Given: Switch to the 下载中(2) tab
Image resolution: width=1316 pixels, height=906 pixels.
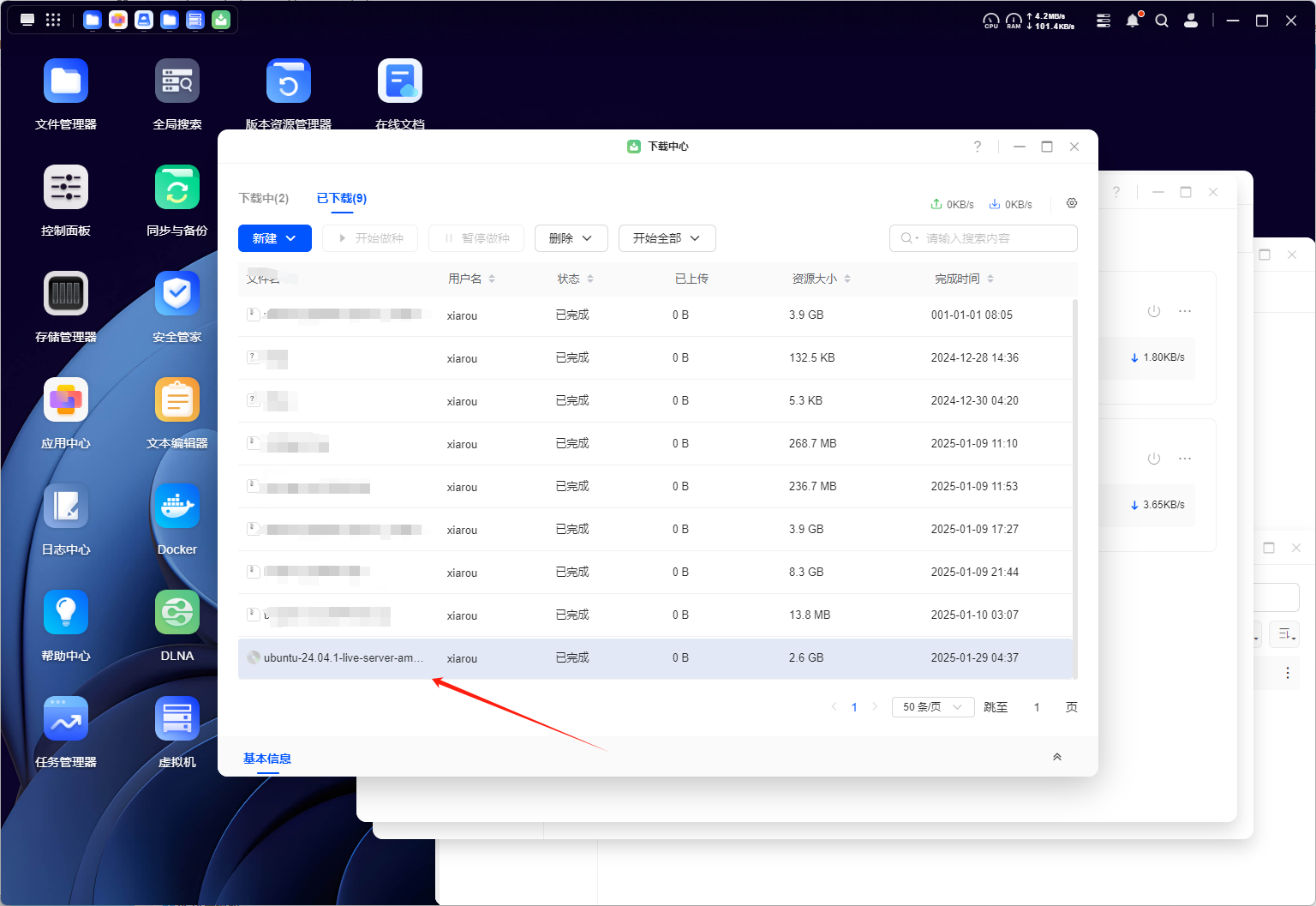Looking at the screenshot, I should [x=264, y=198].
